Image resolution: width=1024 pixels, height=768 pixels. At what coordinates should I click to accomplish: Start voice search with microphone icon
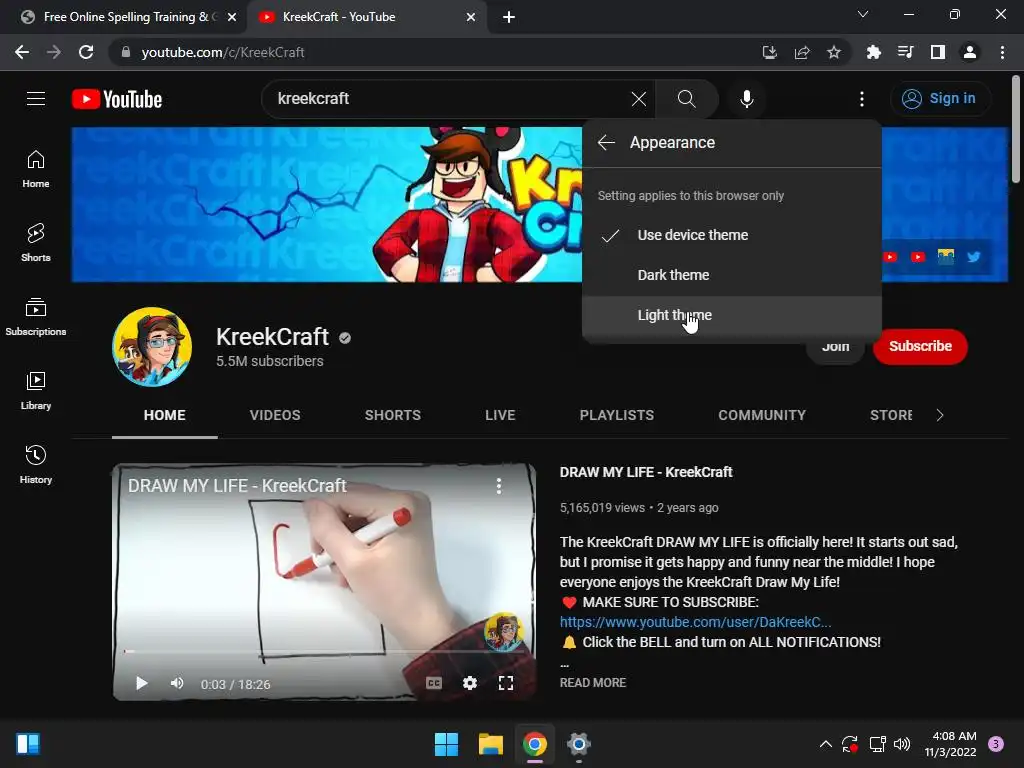click(x=747, y=99)
